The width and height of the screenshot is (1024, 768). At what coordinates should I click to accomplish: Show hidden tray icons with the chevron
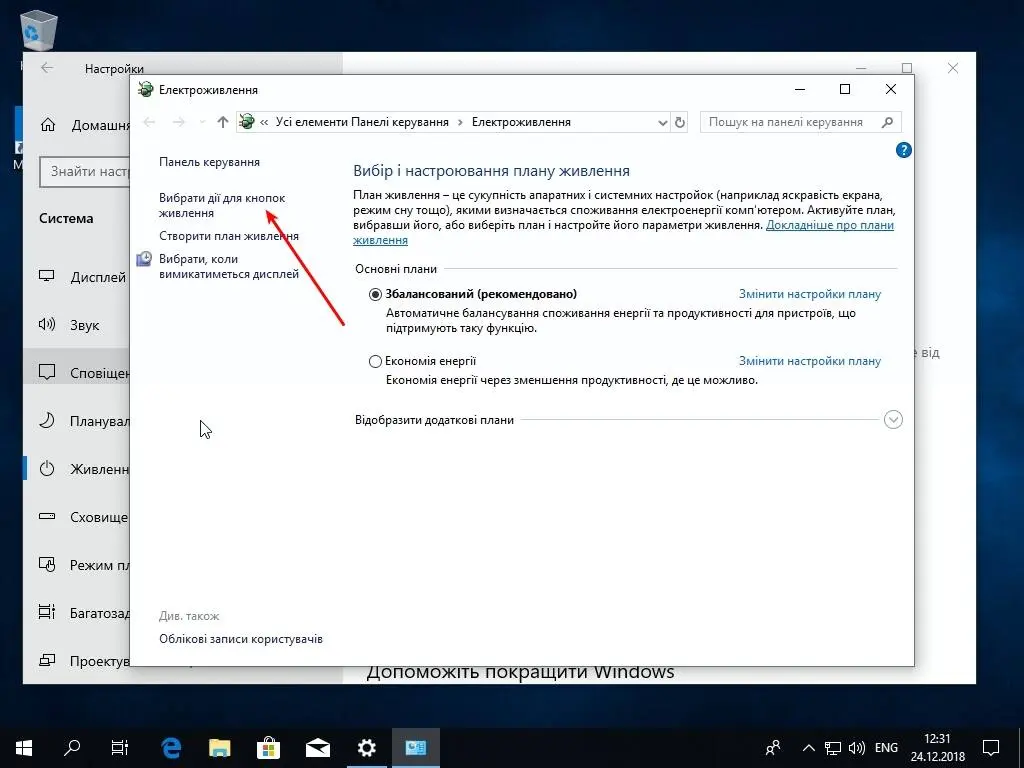click(808, 748)
